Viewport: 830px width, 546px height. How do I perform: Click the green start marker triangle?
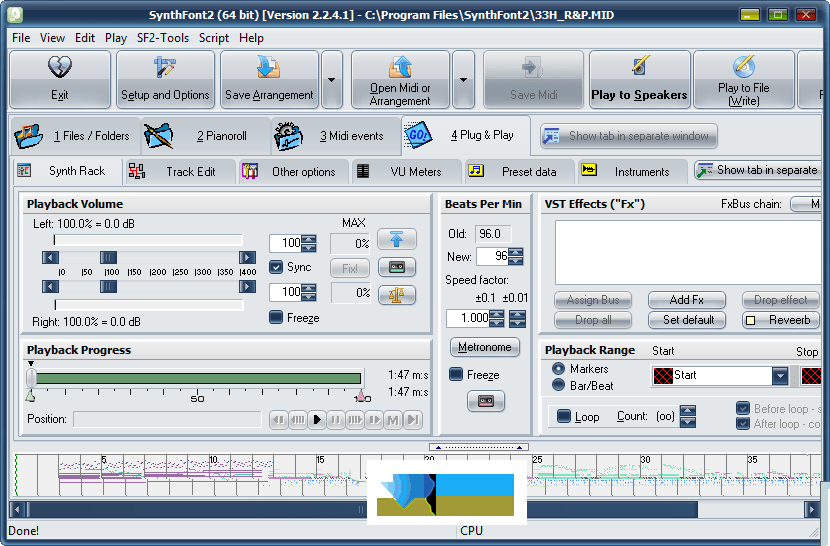pyautogui.click(x=30, y=396)
